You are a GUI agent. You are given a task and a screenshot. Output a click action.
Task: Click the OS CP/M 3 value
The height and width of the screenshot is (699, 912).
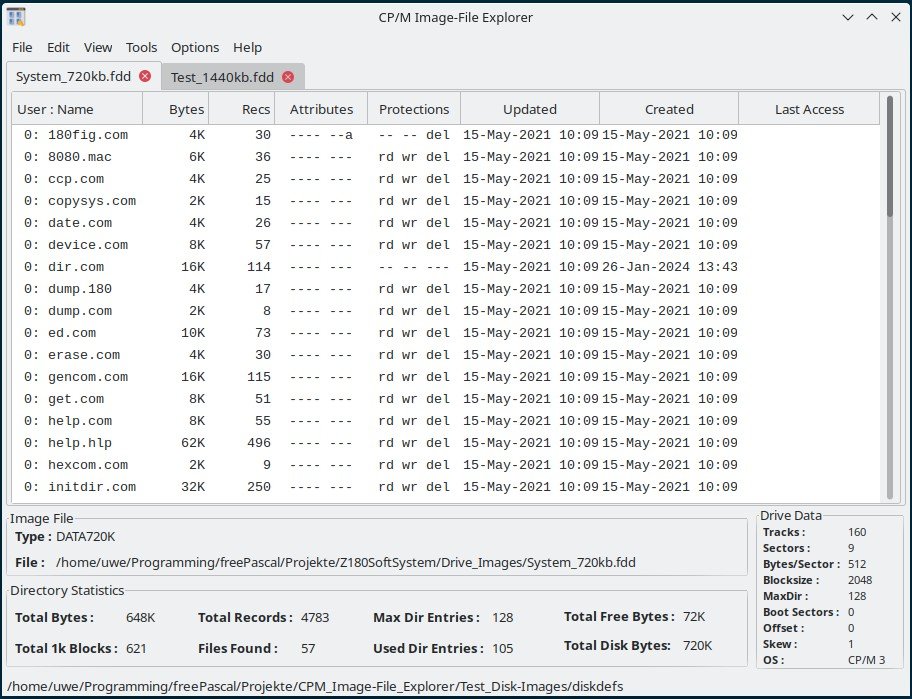(867, 660)
